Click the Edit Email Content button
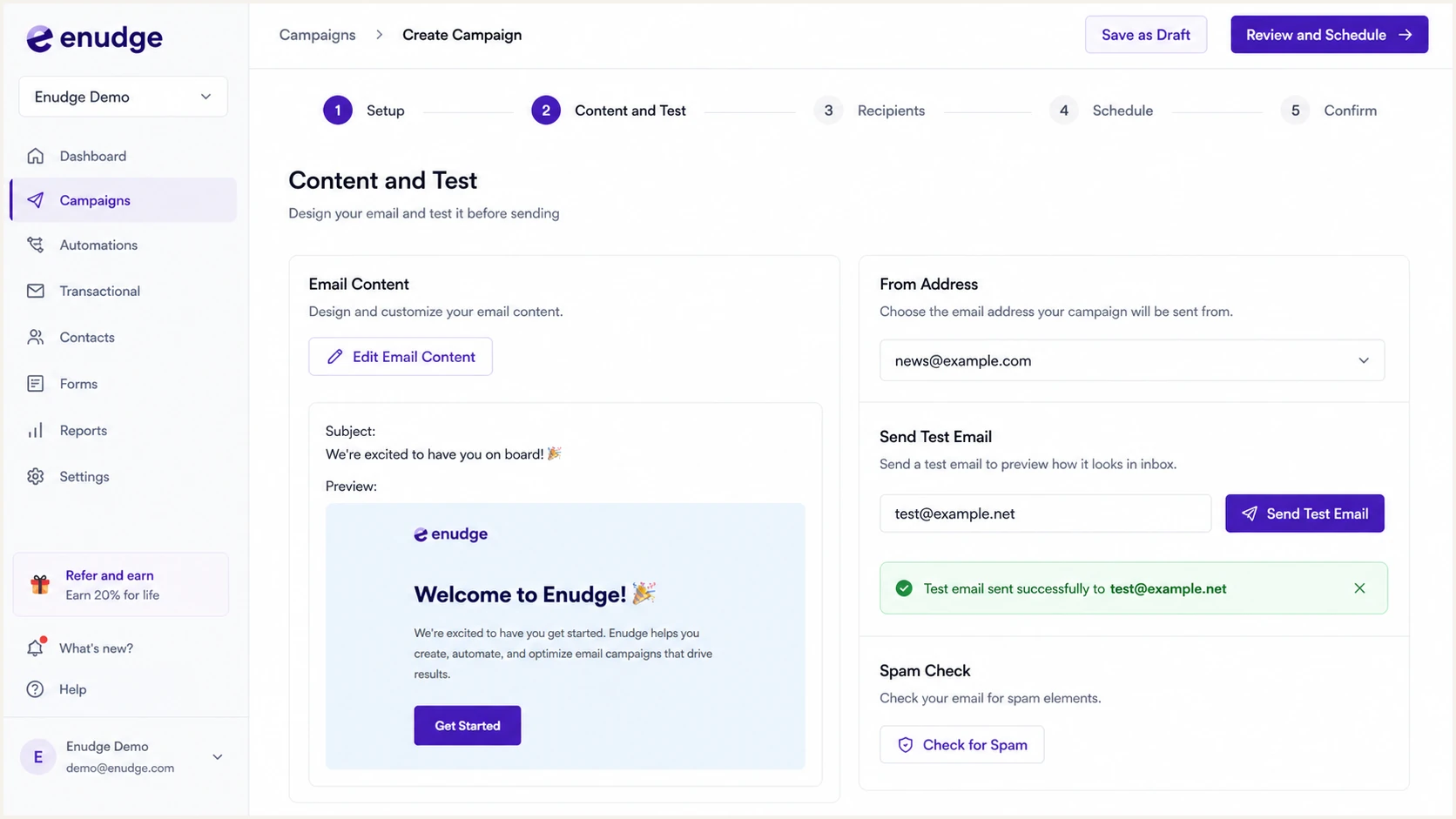 (401, 357)
